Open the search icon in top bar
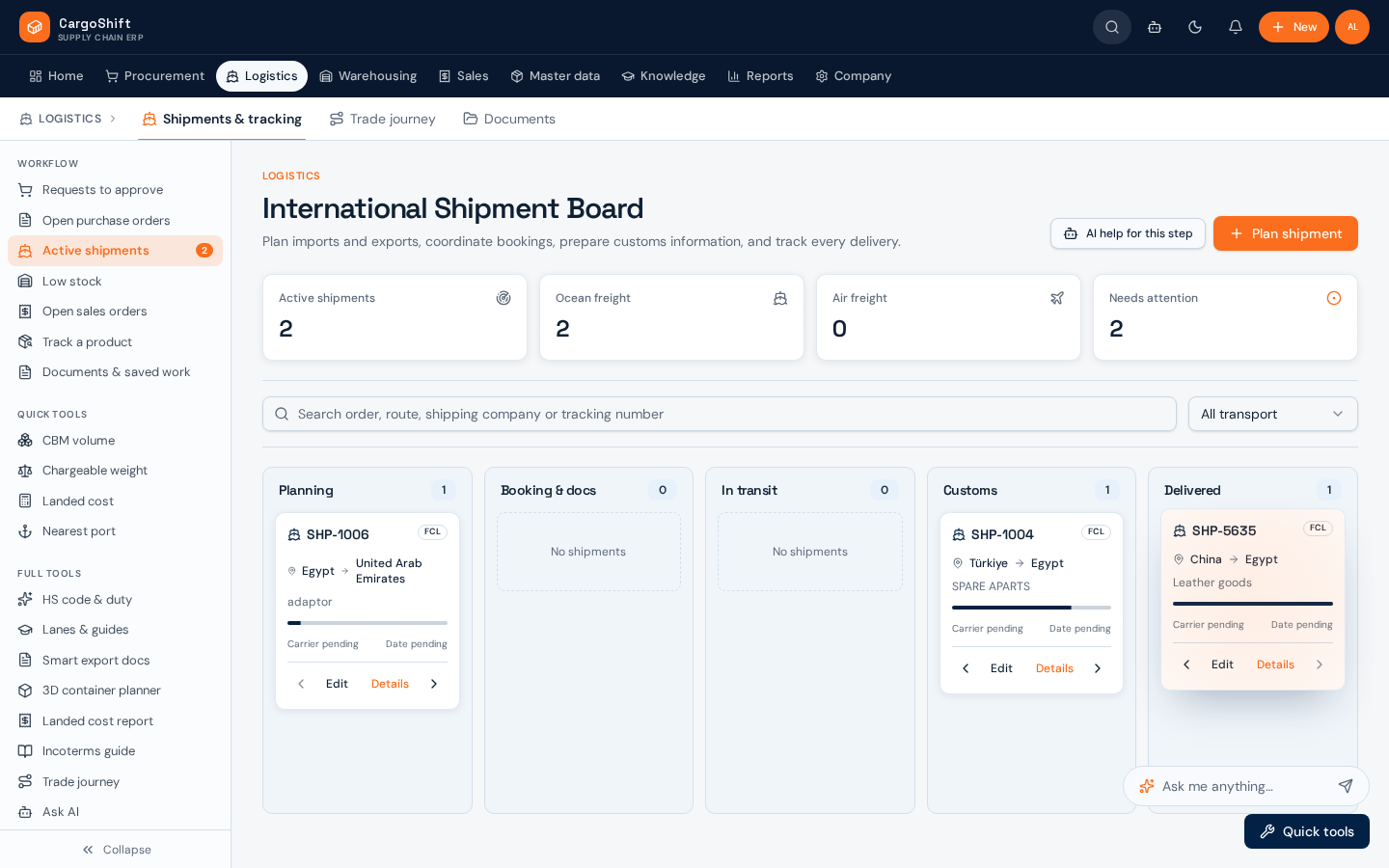The height and width of the screenshot is (868, 1389). 1112,27
